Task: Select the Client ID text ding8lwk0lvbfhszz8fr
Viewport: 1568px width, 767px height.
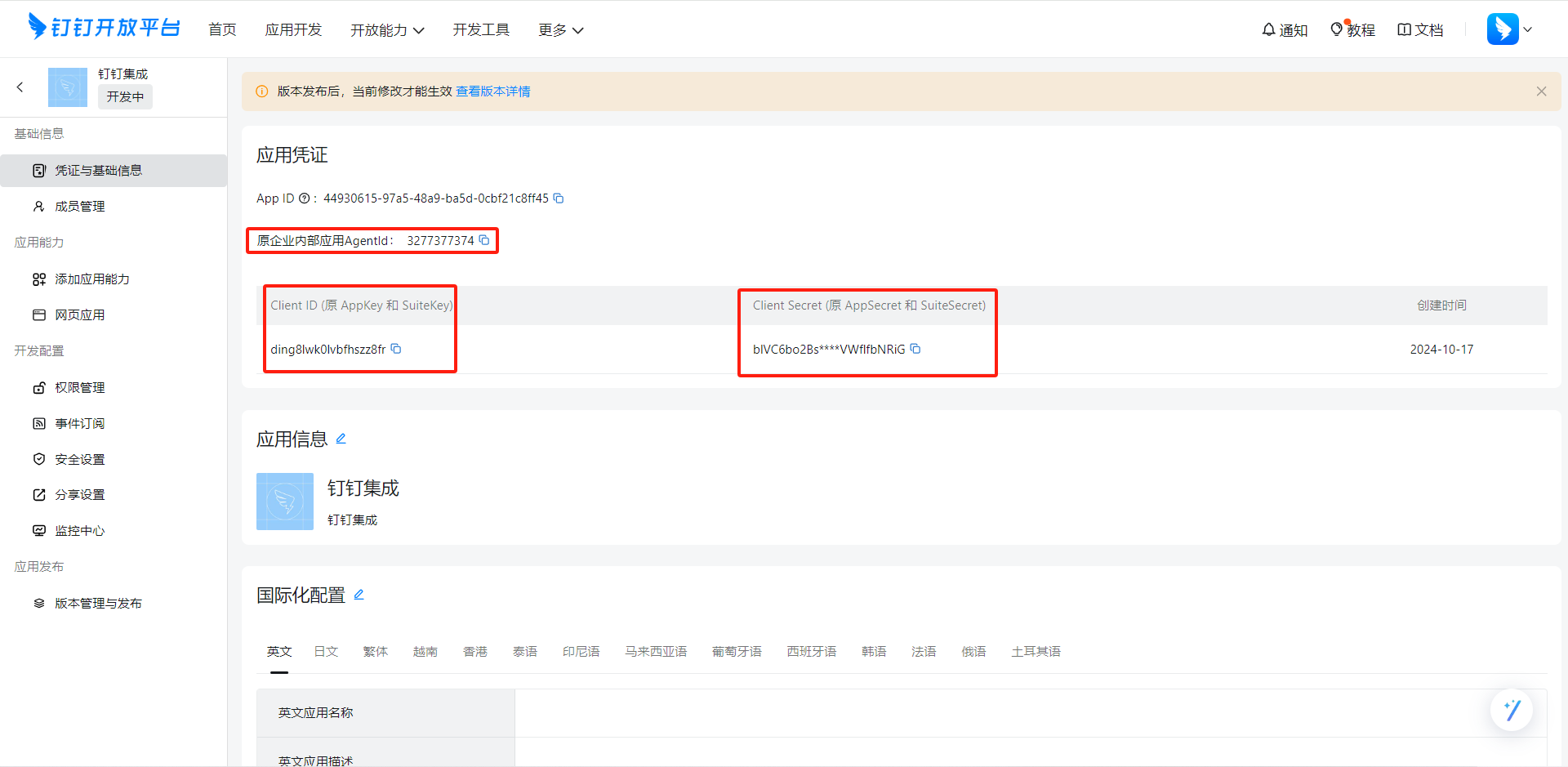Action: point(327,350)
